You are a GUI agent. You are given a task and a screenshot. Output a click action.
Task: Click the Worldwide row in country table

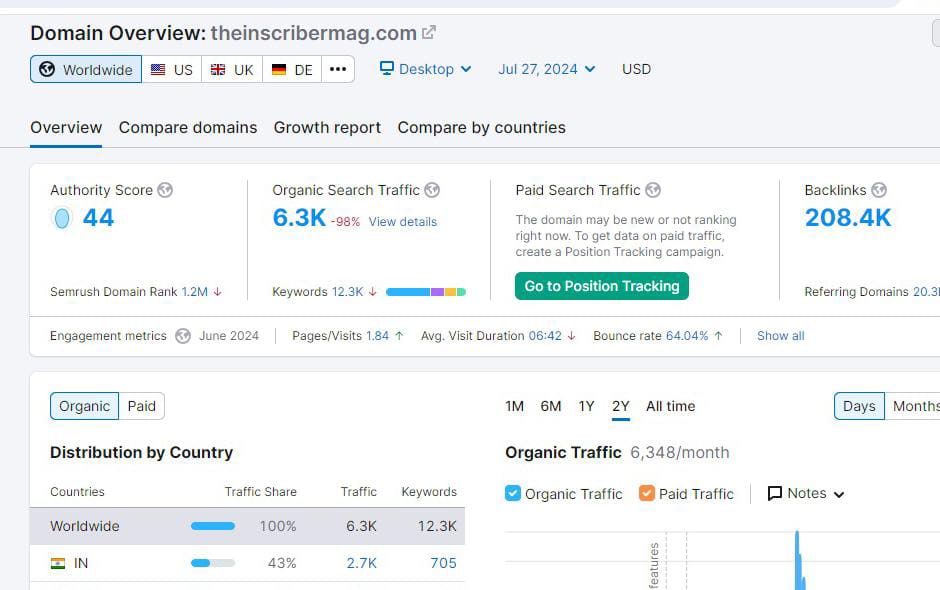click(x=247, y=526)
